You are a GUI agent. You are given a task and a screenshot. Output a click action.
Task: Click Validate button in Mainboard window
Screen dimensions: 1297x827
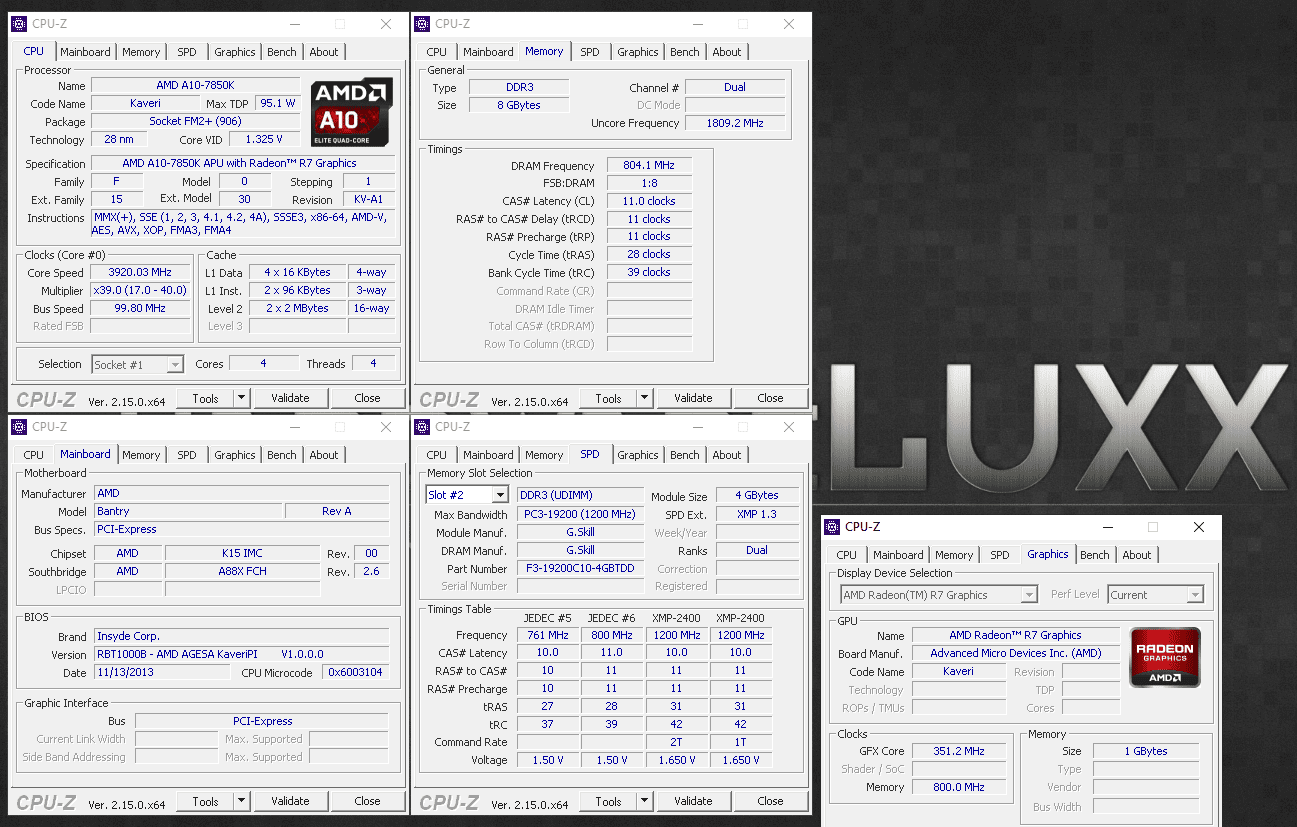(x=290, y=801)
